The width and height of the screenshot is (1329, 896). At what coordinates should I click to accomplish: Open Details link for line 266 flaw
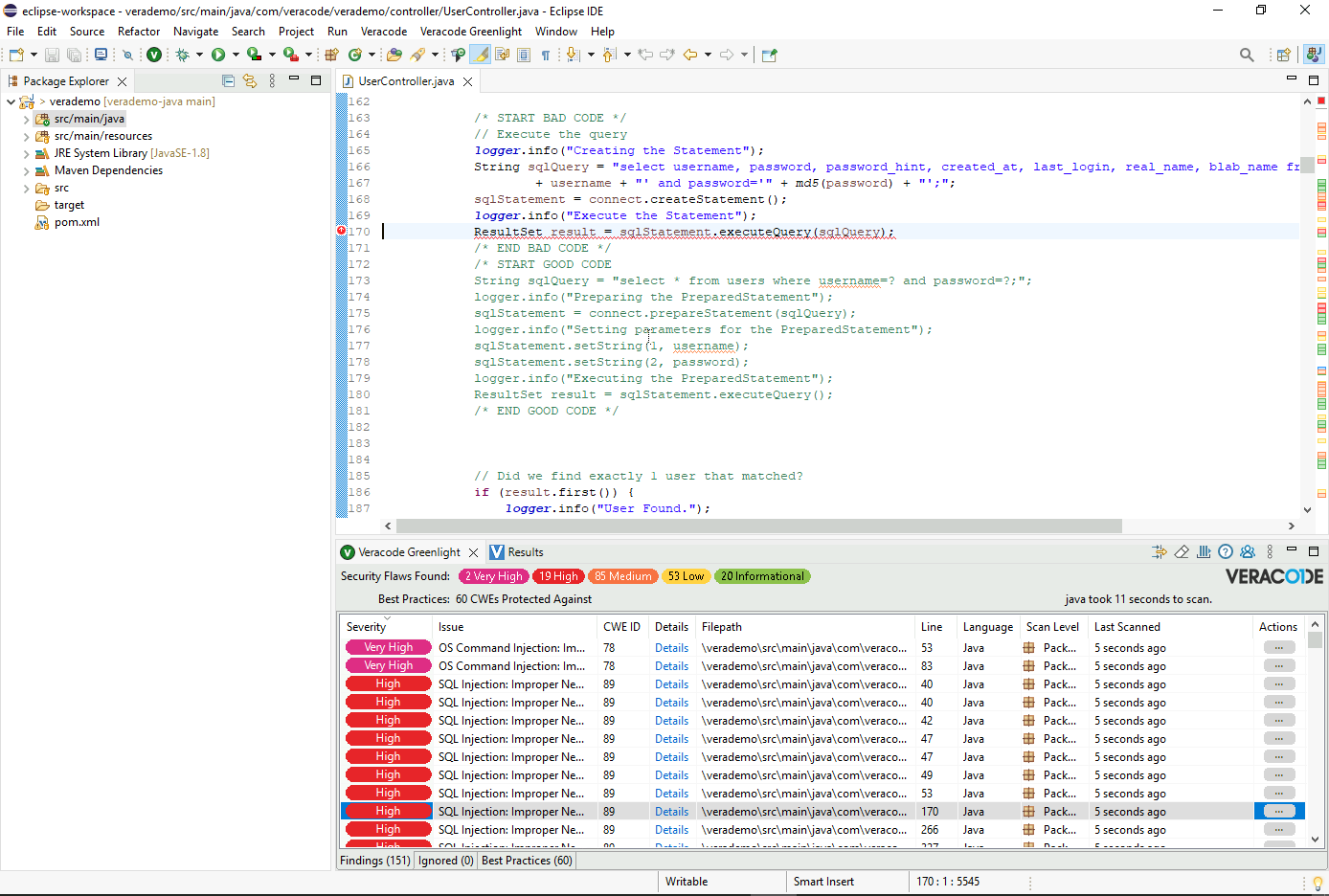point(671,830)
